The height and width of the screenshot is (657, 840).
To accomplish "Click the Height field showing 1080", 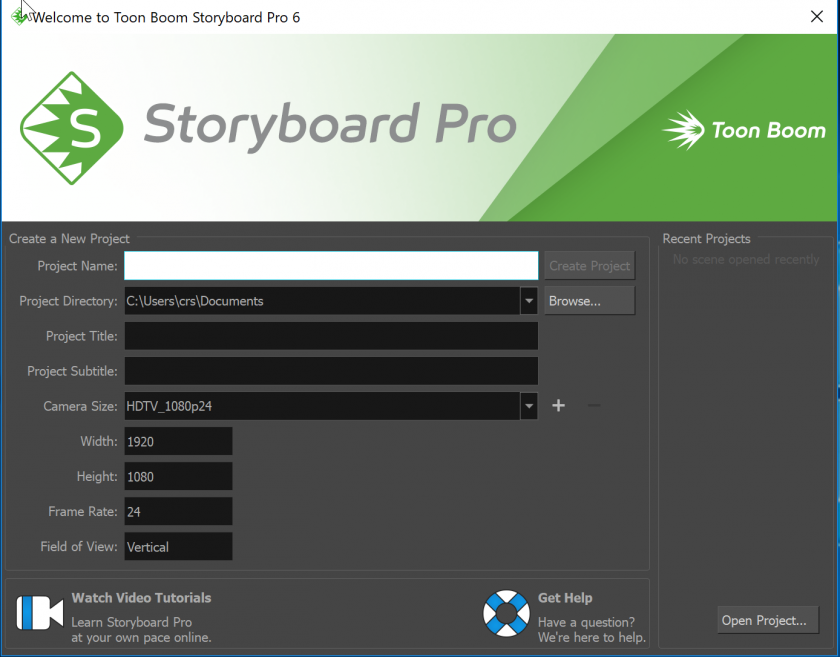I will click(x=178, y=476).
